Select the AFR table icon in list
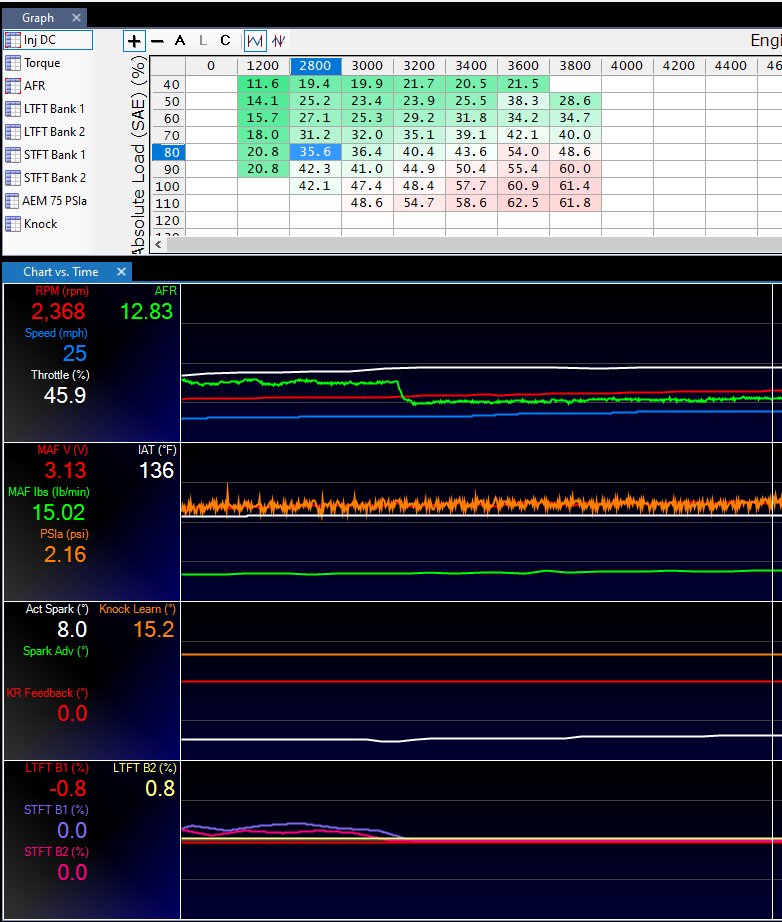This screenshot has width=782, height=922. pyautogui.click(x=13, y=86)
